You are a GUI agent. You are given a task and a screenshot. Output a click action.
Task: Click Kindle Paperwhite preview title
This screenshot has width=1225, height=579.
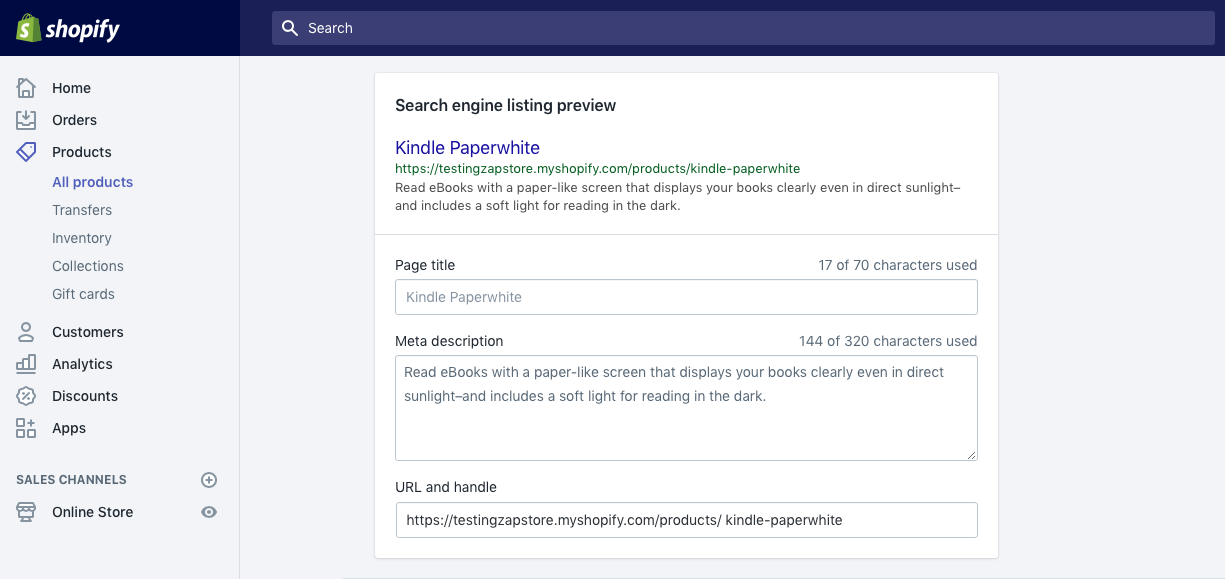(x=467, y=148)
